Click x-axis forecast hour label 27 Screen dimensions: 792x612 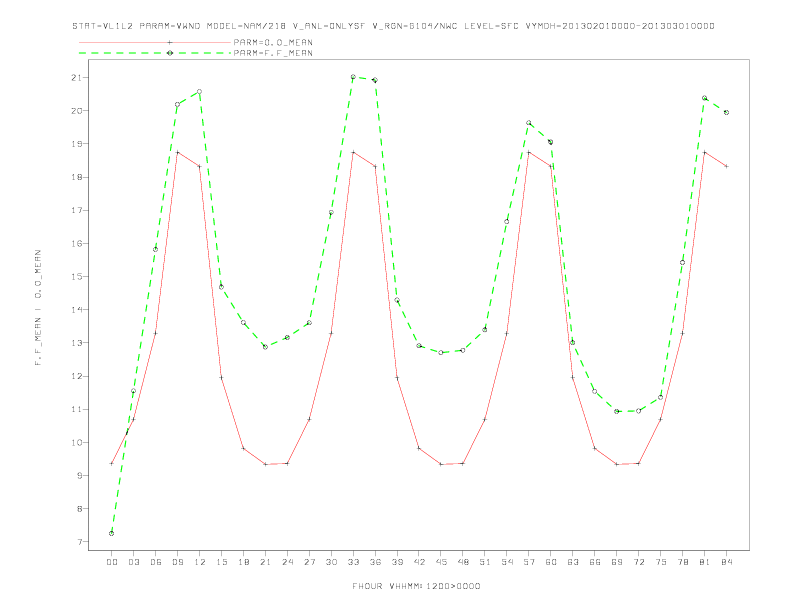(309, 562)
